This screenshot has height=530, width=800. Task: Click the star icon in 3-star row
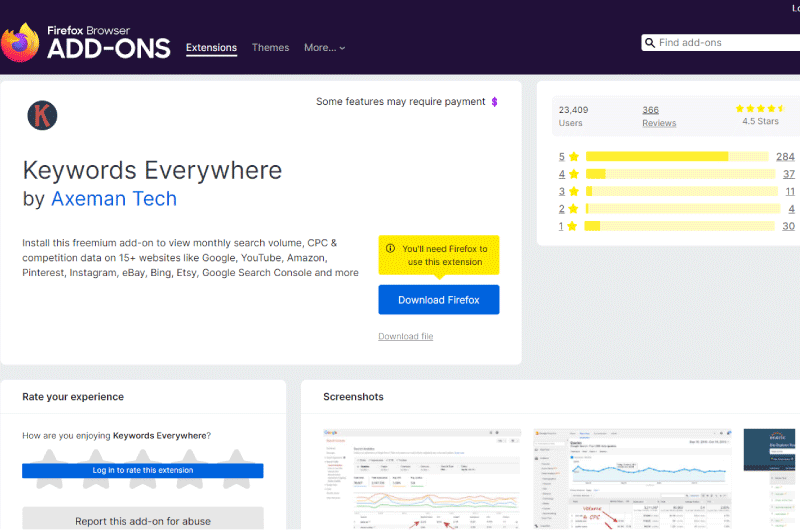click(x=574, y=191)
